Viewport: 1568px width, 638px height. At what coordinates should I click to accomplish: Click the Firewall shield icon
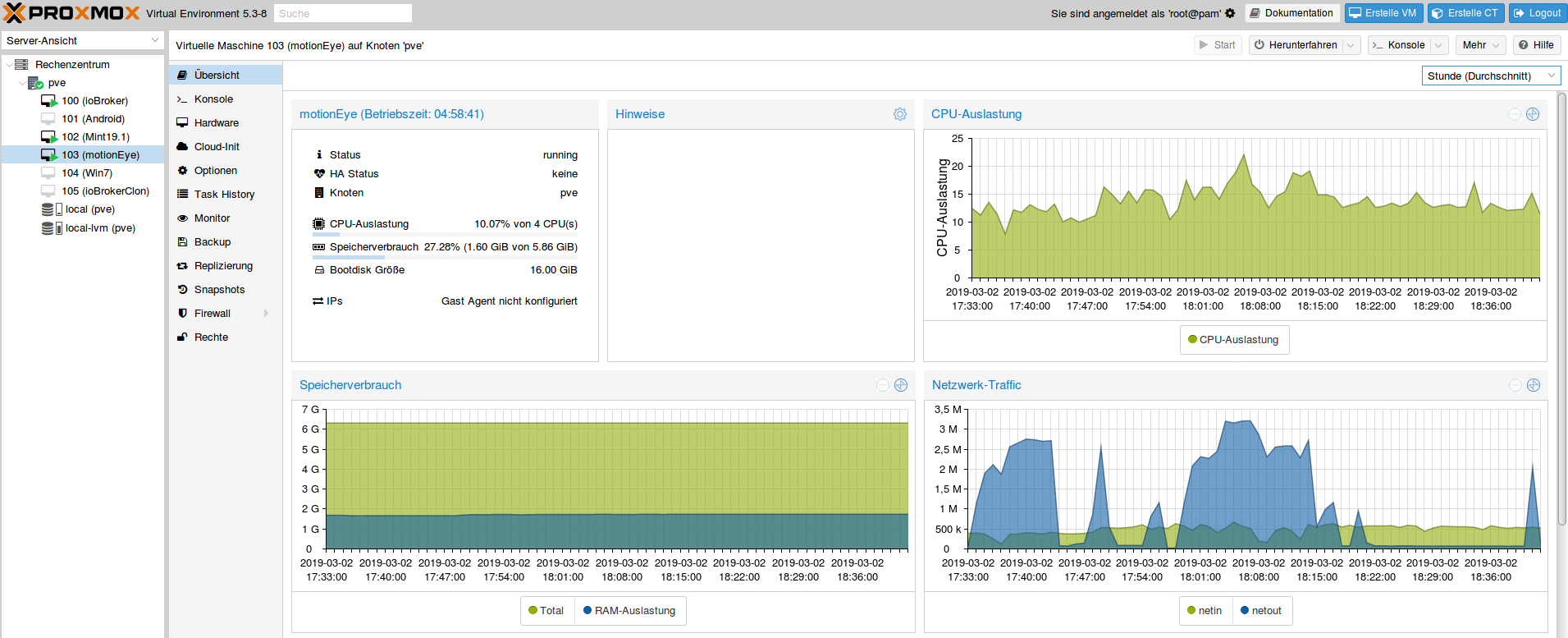point(182,314)
